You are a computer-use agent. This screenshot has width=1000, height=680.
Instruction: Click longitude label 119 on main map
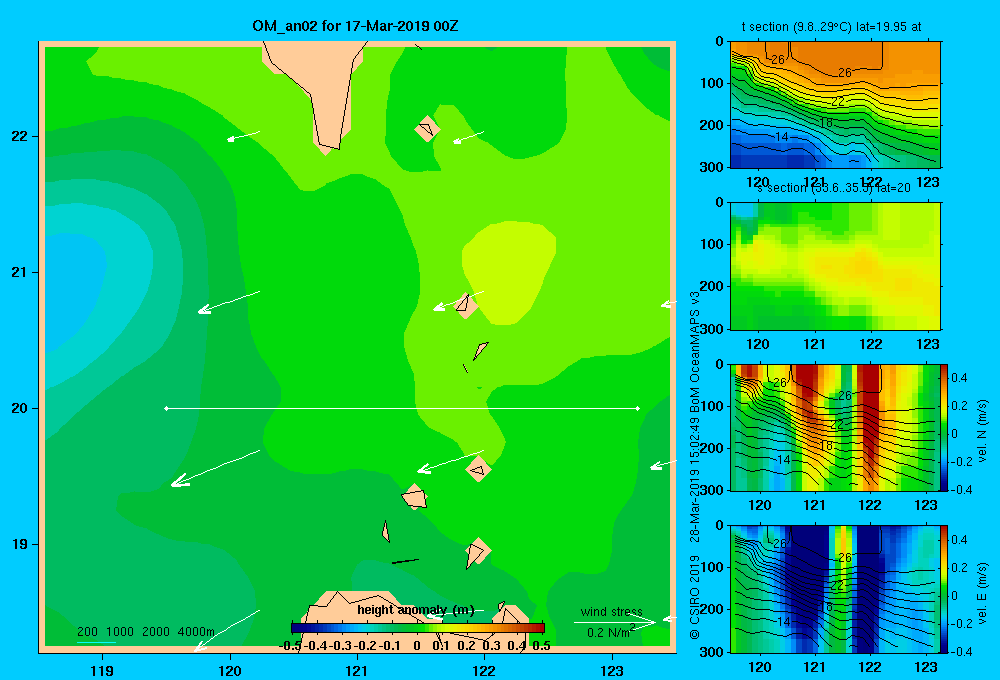tap(102, 671)
